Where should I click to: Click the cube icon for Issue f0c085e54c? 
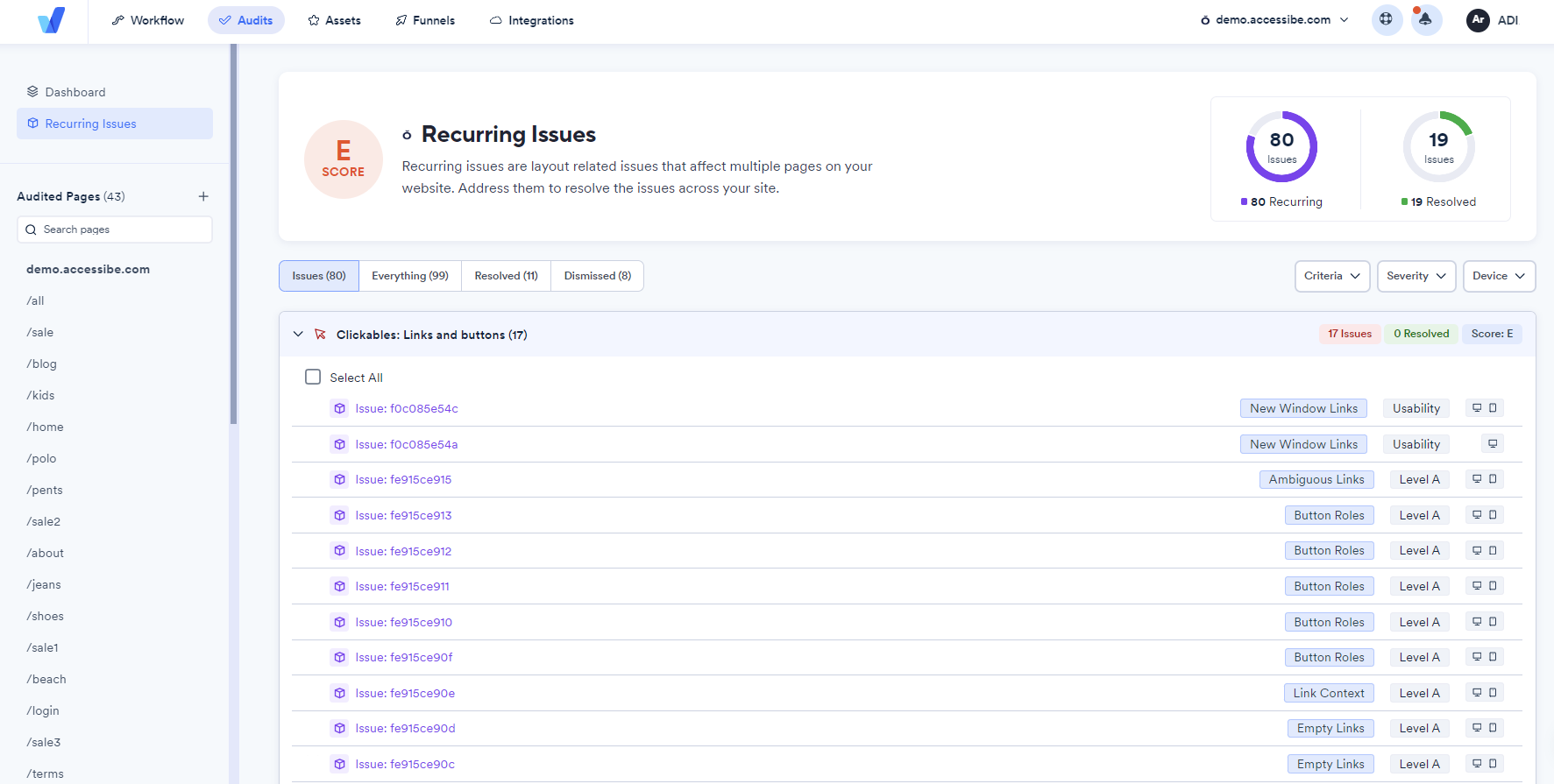coord(339,408)
